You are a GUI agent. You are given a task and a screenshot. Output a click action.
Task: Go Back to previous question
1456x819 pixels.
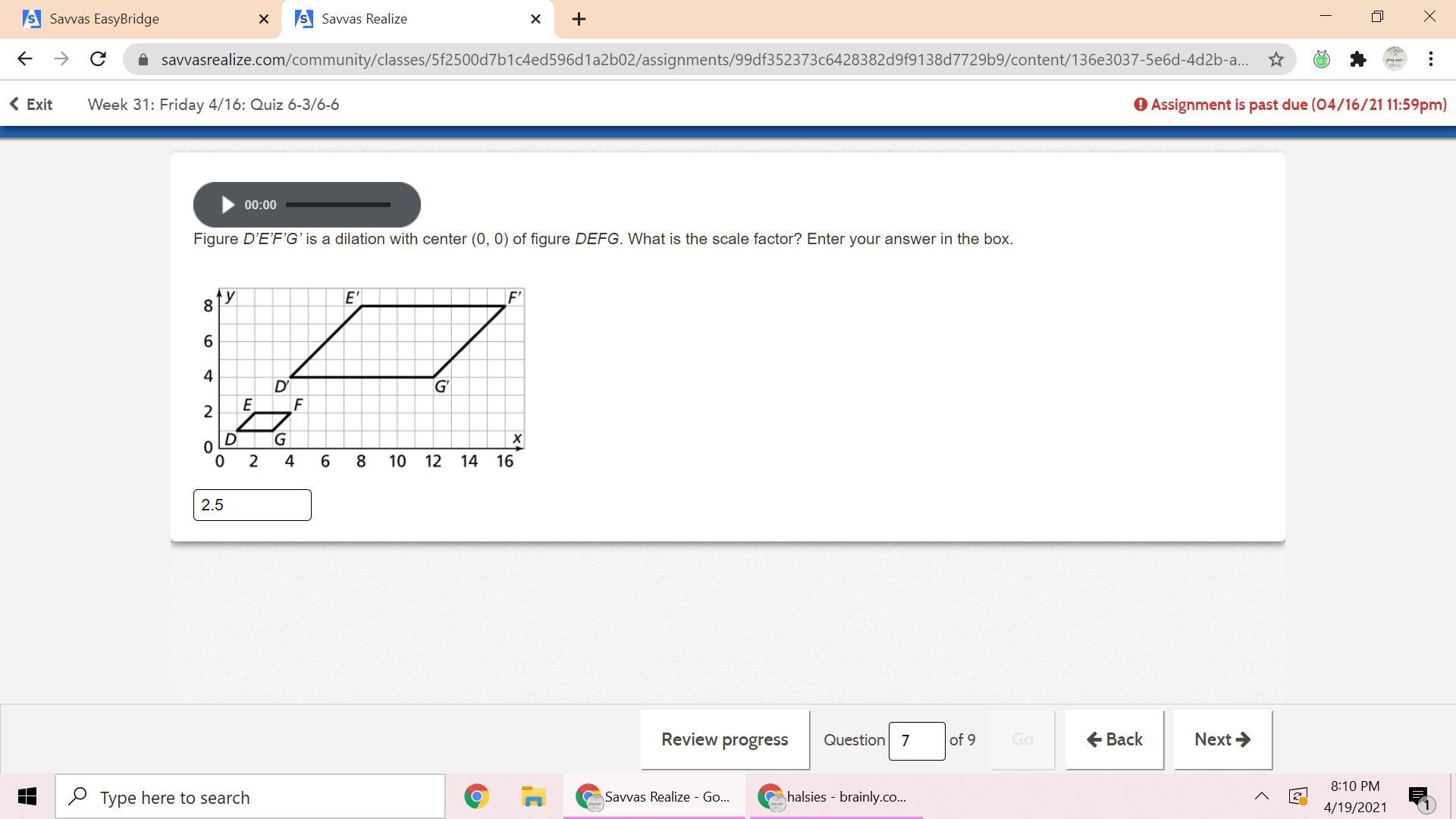point(1114,739)
